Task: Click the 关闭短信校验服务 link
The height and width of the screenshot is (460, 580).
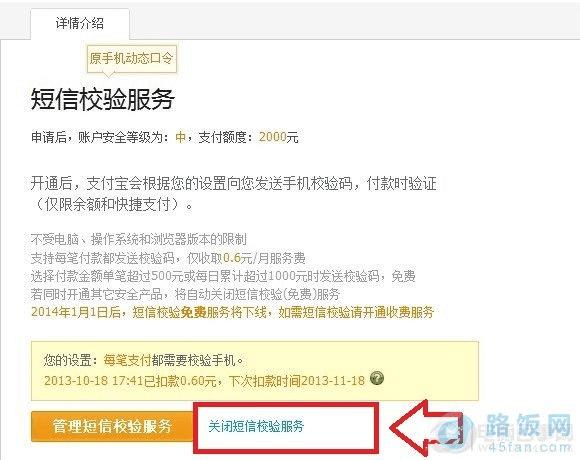Action: click(256, 426)
